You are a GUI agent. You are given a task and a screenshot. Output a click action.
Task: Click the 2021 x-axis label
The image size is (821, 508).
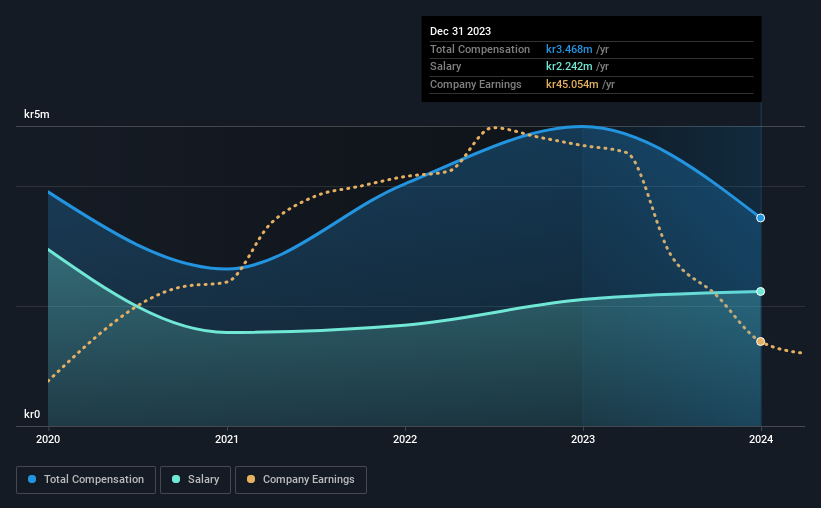pyautogui.click(x=227, y=439)
